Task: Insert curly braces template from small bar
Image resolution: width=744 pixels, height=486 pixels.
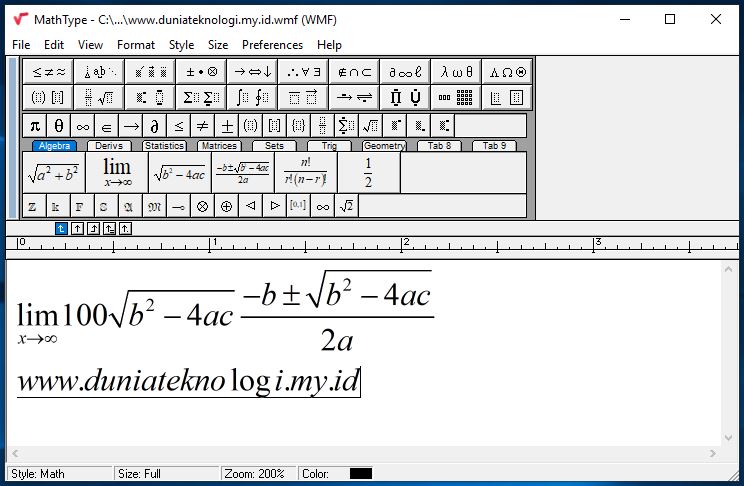Action: click(298, 126)
